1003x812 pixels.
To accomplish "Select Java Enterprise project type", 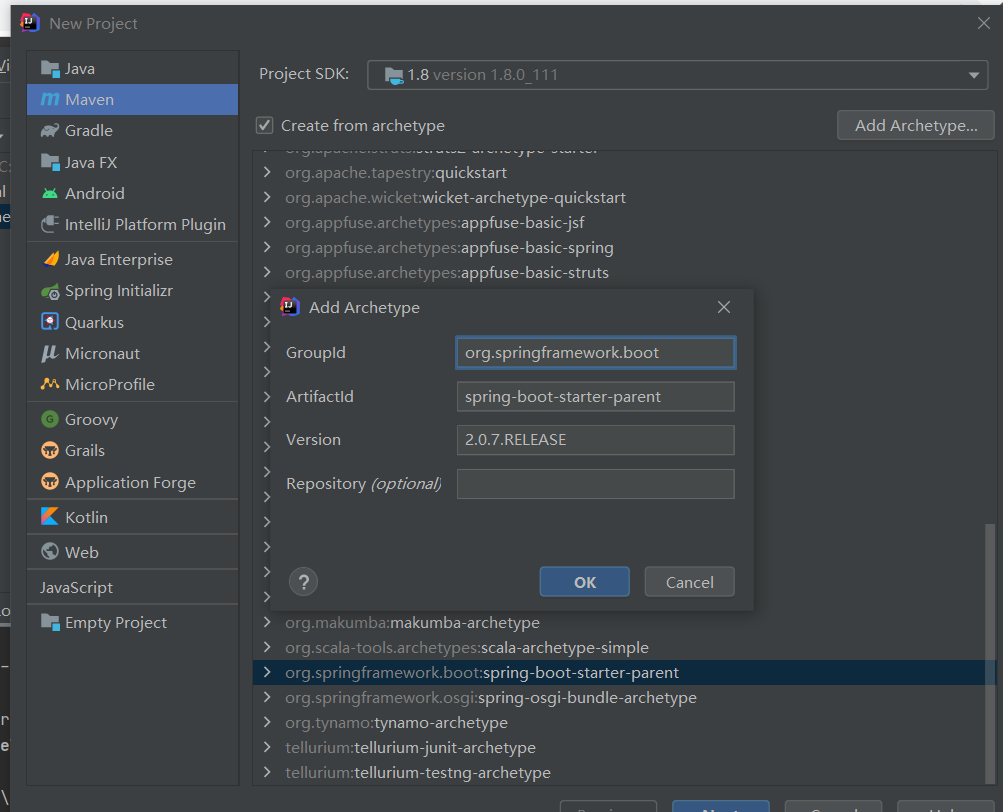I will 132,259.
